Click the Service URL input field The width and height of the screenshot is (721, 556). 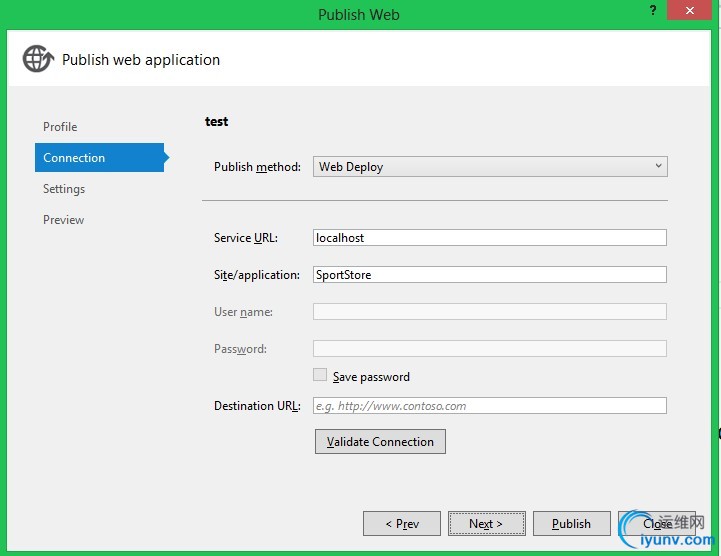tap(490, 238)
